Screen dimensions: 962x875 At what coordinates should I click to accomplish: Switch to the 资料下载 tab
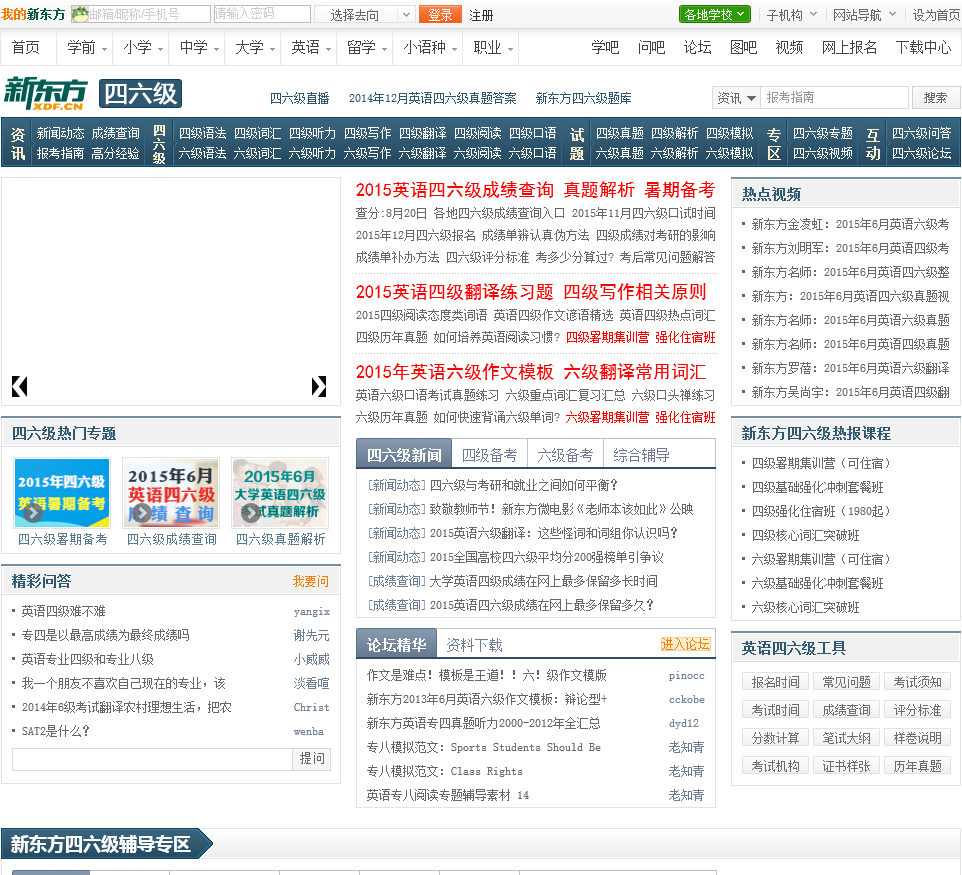click(474, 645)
